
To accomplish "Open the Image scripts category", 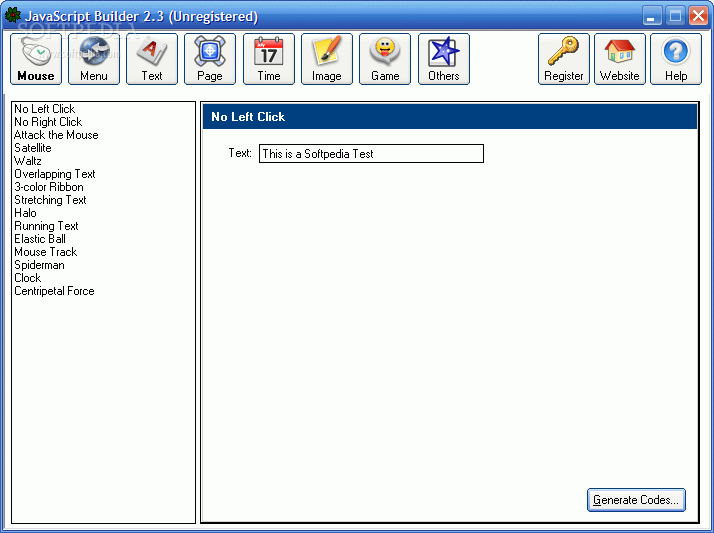I will (327, 59).
